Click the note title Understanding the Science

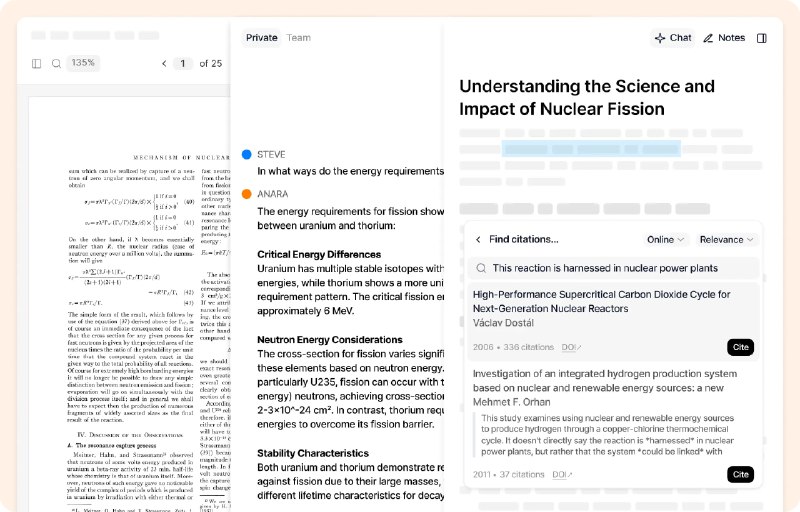point(587,97)
